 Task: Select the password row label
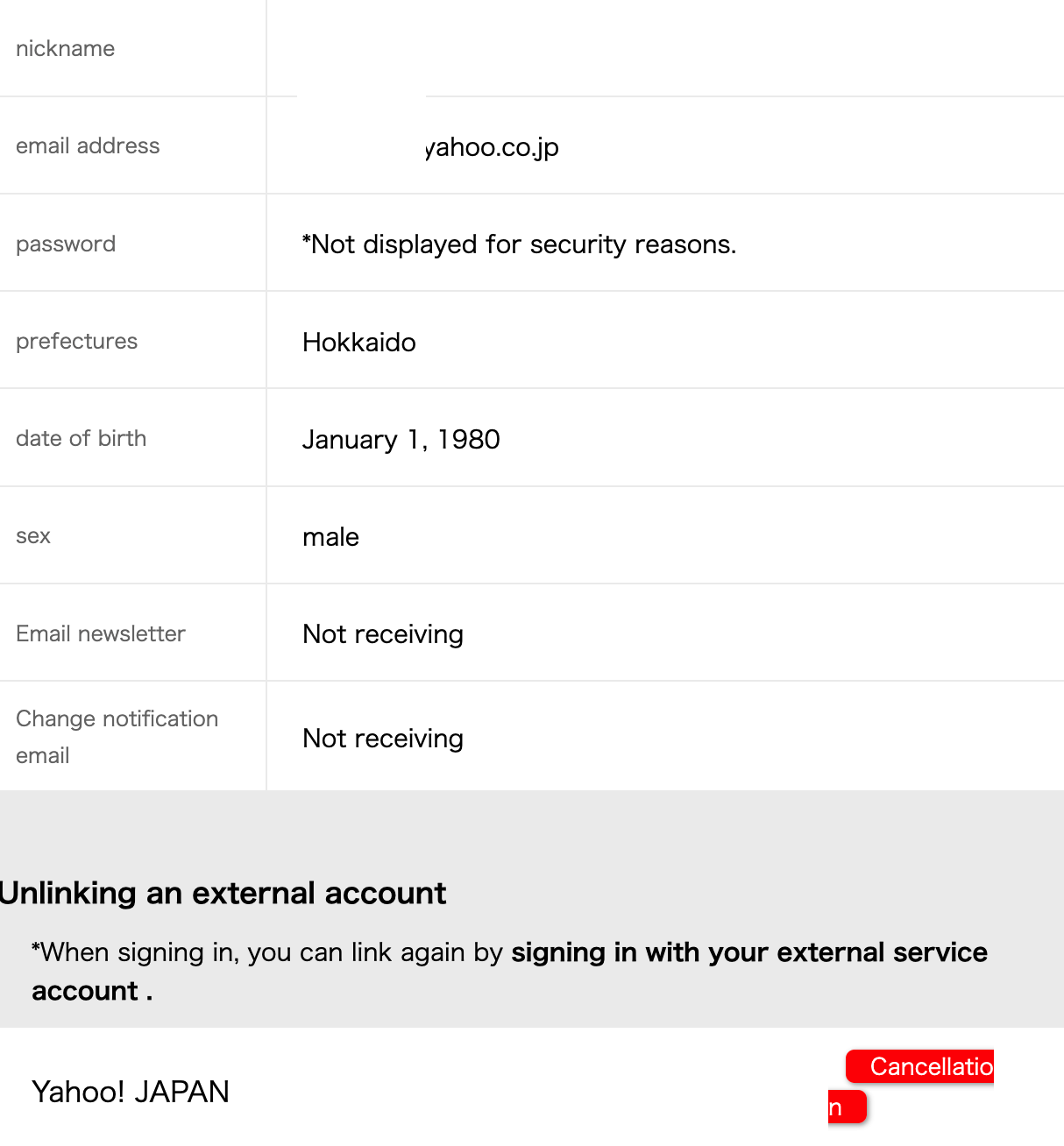(66, 244)
